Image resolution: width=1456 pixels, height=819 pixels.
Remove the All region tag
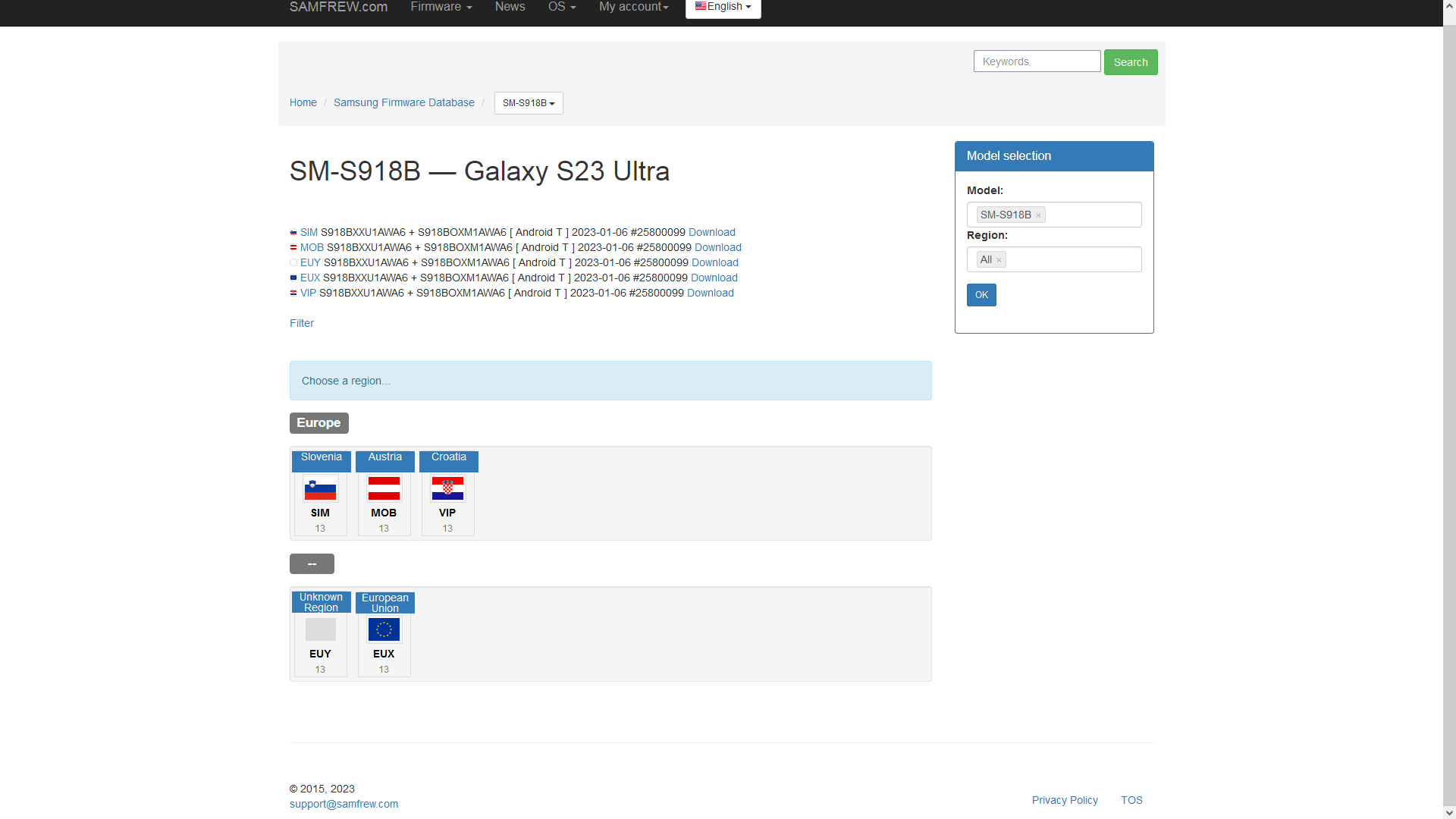999,260
